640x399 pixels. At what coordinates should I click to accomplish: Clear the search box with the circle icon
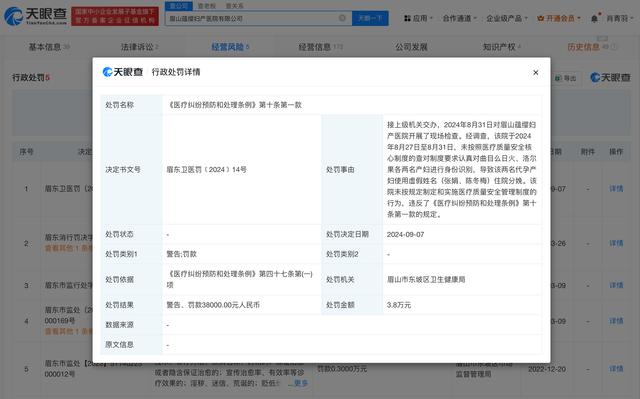tap(342, 18)
